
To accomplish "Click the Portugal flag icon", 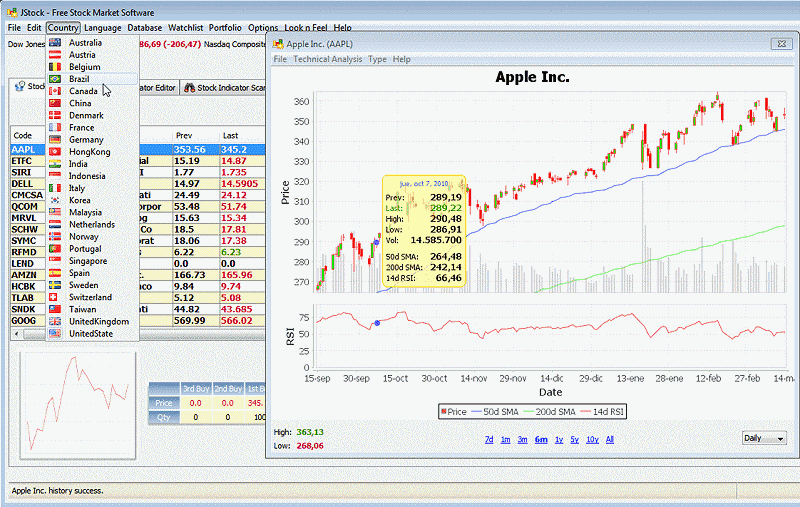I will pyautogui.click(x=55, y=248).
